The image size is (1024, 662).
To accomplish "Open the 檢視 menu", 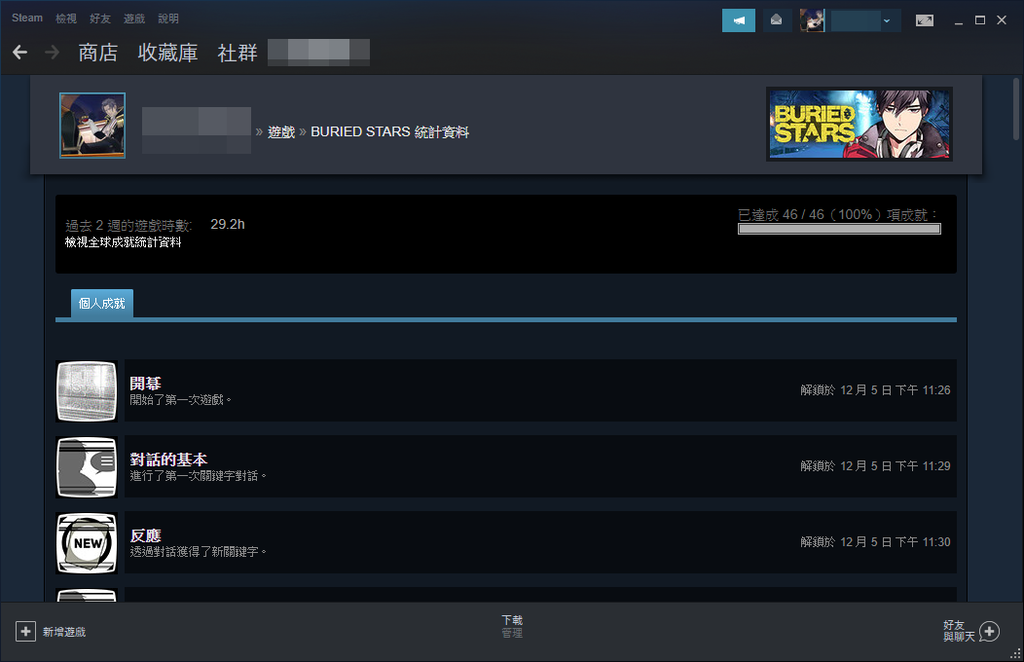I will (66, 18).
